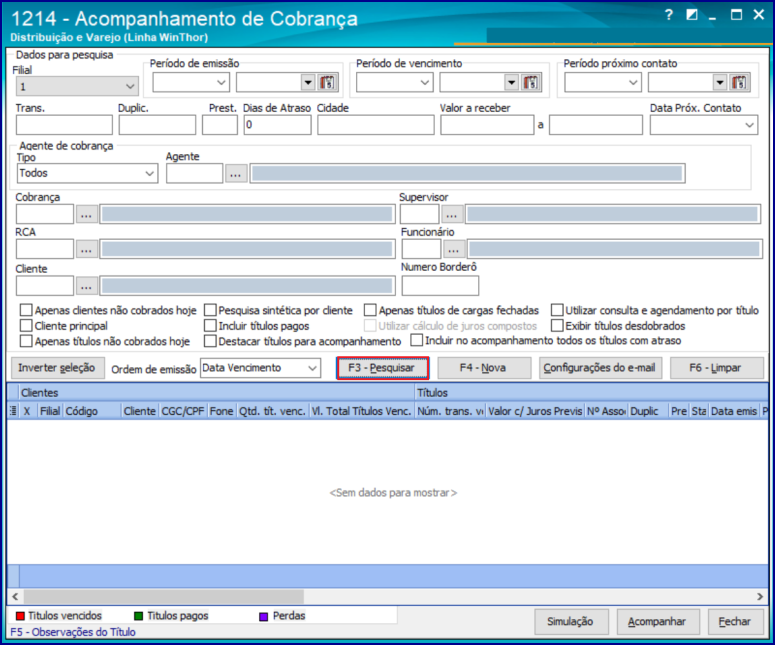
Task: Expand first Período de vencimento combo box
Action: coord(425,82)
